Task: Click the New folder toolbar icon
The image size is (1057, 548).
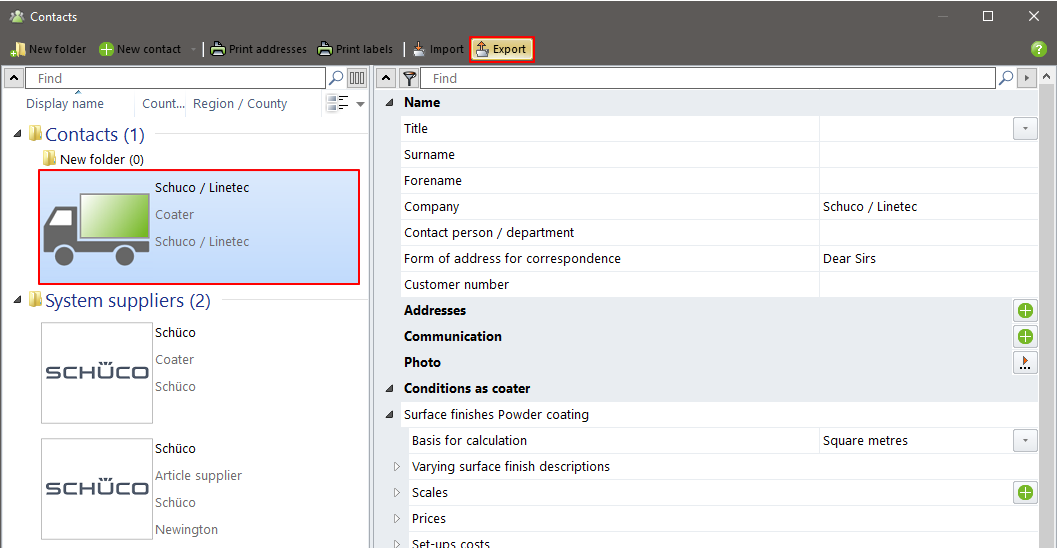Action: pos(18,49)
